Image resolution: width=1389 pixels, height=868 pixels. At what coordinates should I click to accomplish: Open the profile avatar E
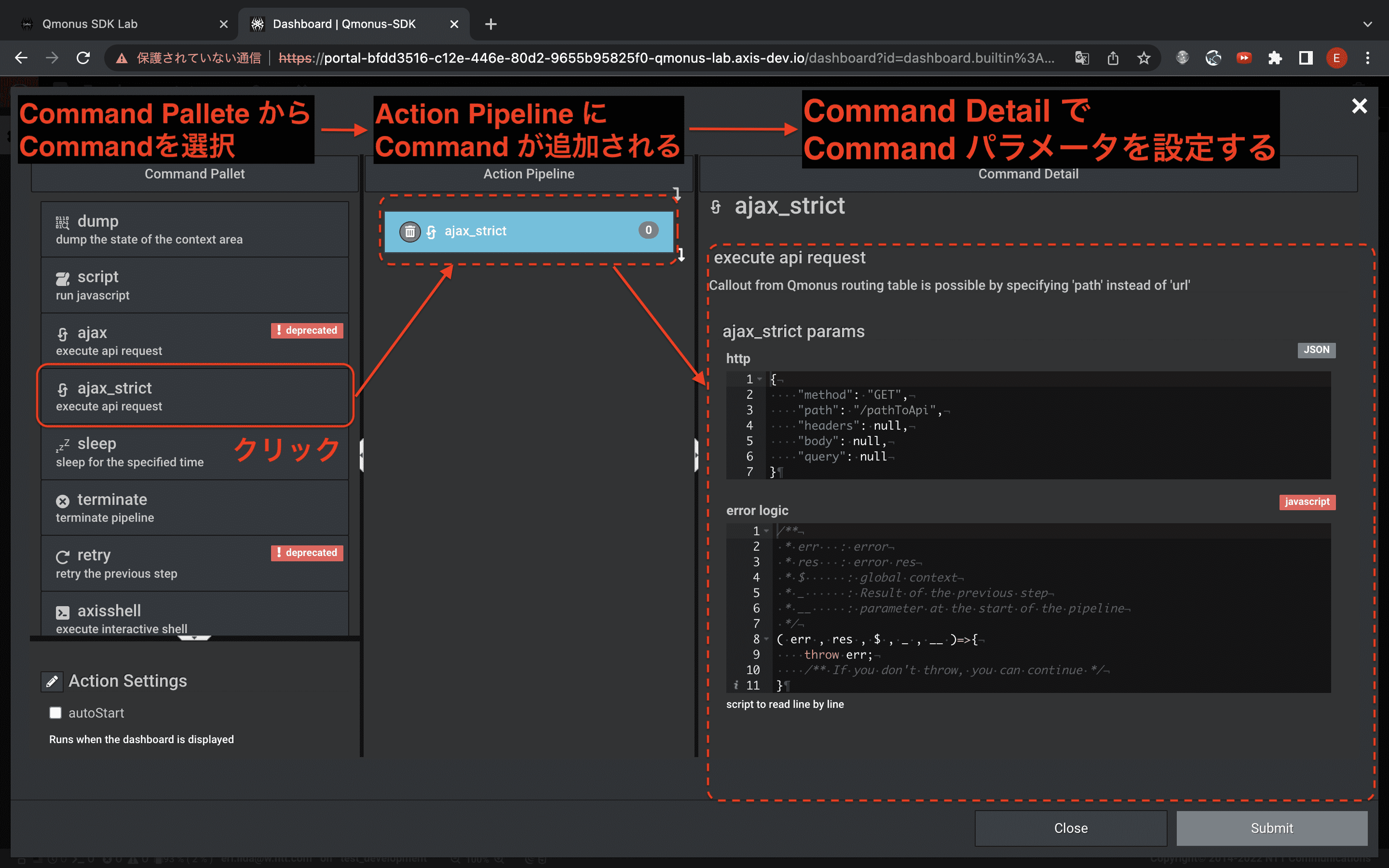(x=1337, y=58)
